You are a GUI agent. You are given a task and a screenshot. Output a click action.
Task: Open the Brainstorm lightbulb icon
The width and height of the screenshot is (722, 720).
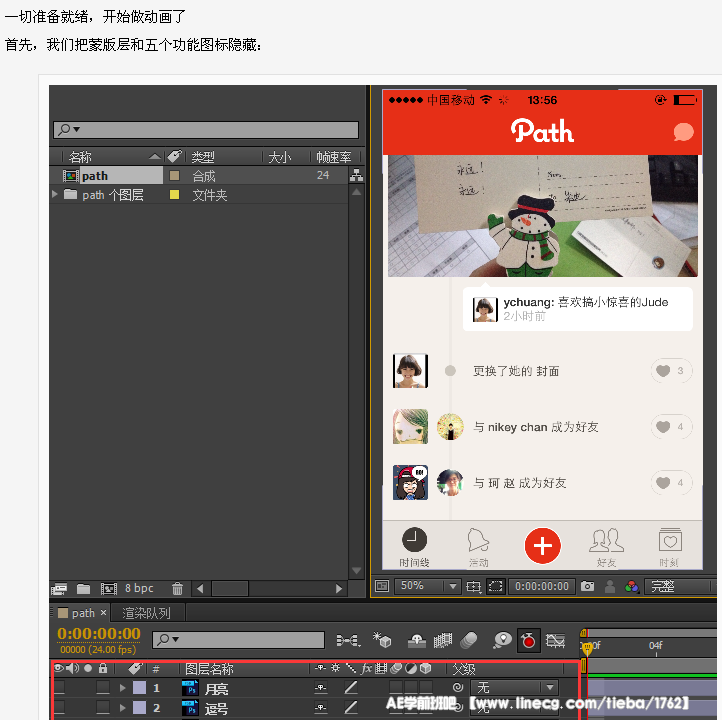(502, 640)
